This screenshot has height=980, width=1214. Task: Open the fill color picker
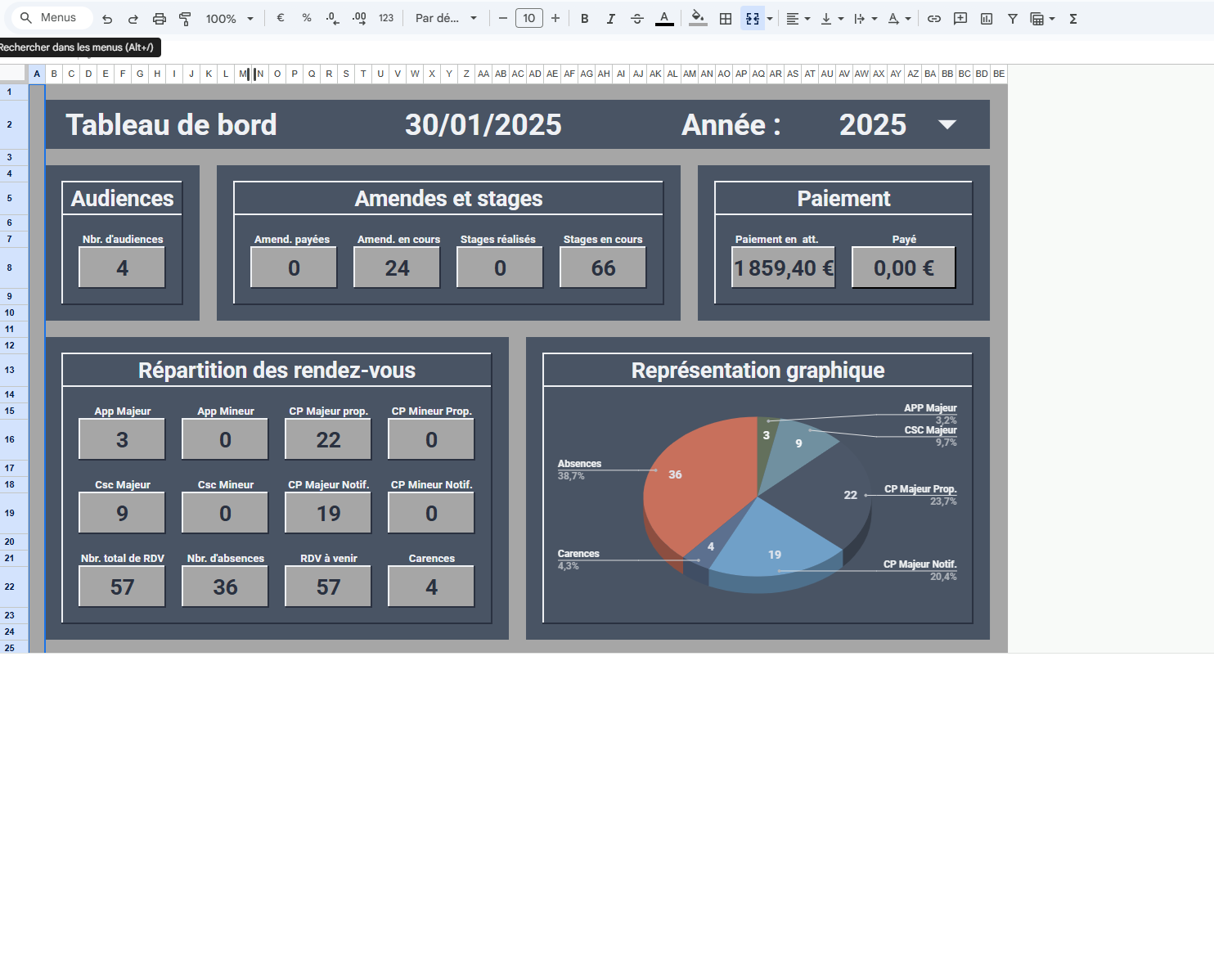tap(698, 18)
